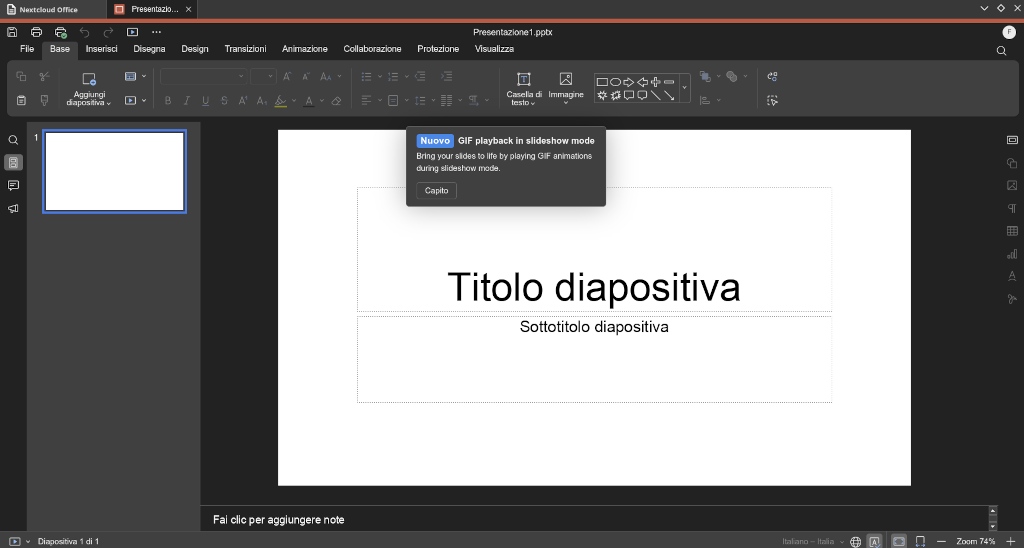Click the Merge shapes icon

[732, 76]
